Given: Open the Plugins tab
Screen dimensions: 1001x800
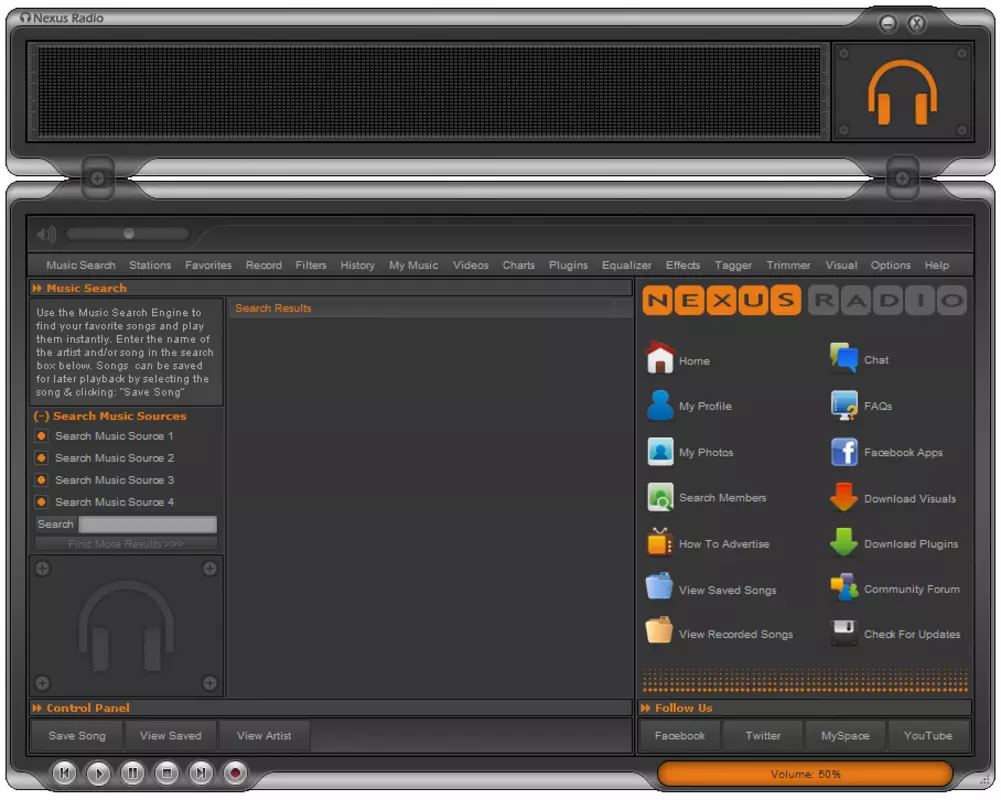Looking at the screenshot, I should pyautogui.click(x=568, y=265).
